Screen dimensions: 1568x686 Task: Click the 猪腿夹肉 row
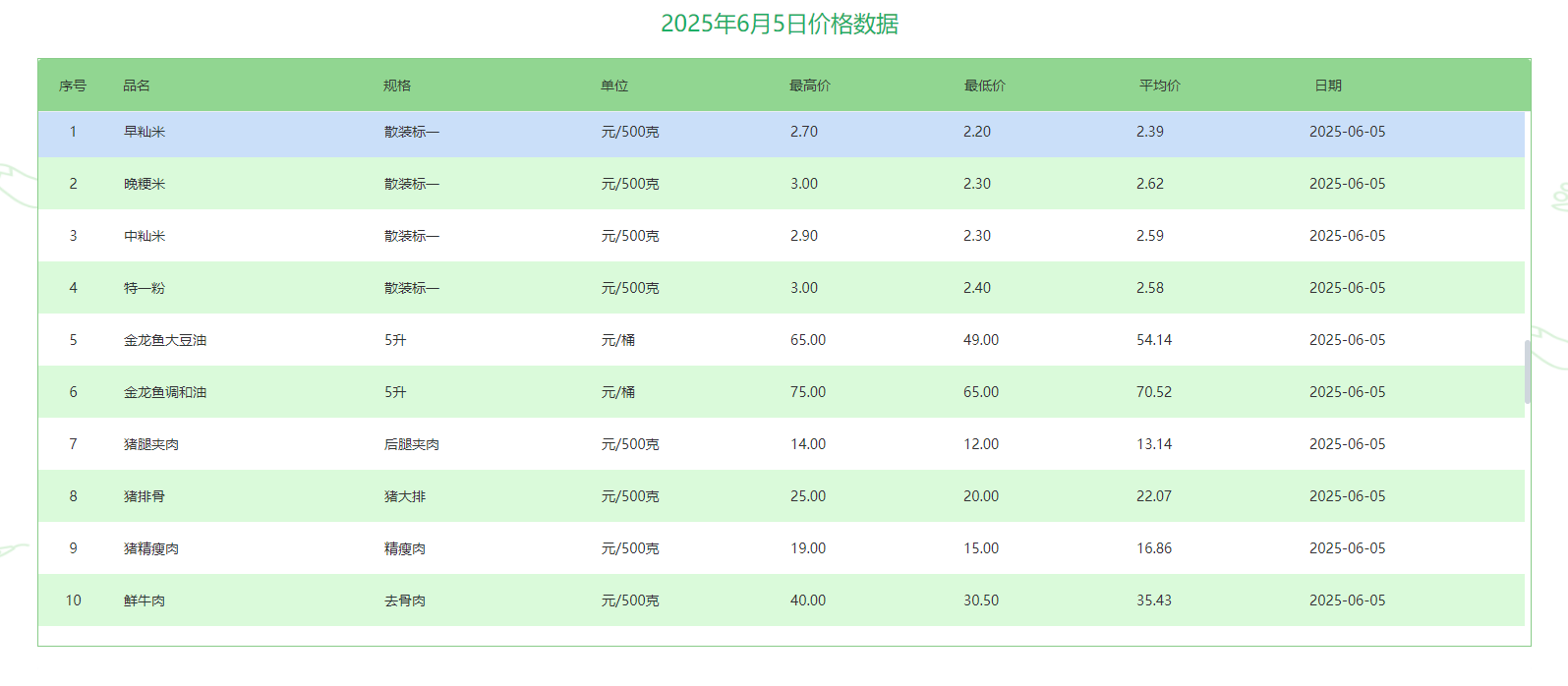[151, 444]
